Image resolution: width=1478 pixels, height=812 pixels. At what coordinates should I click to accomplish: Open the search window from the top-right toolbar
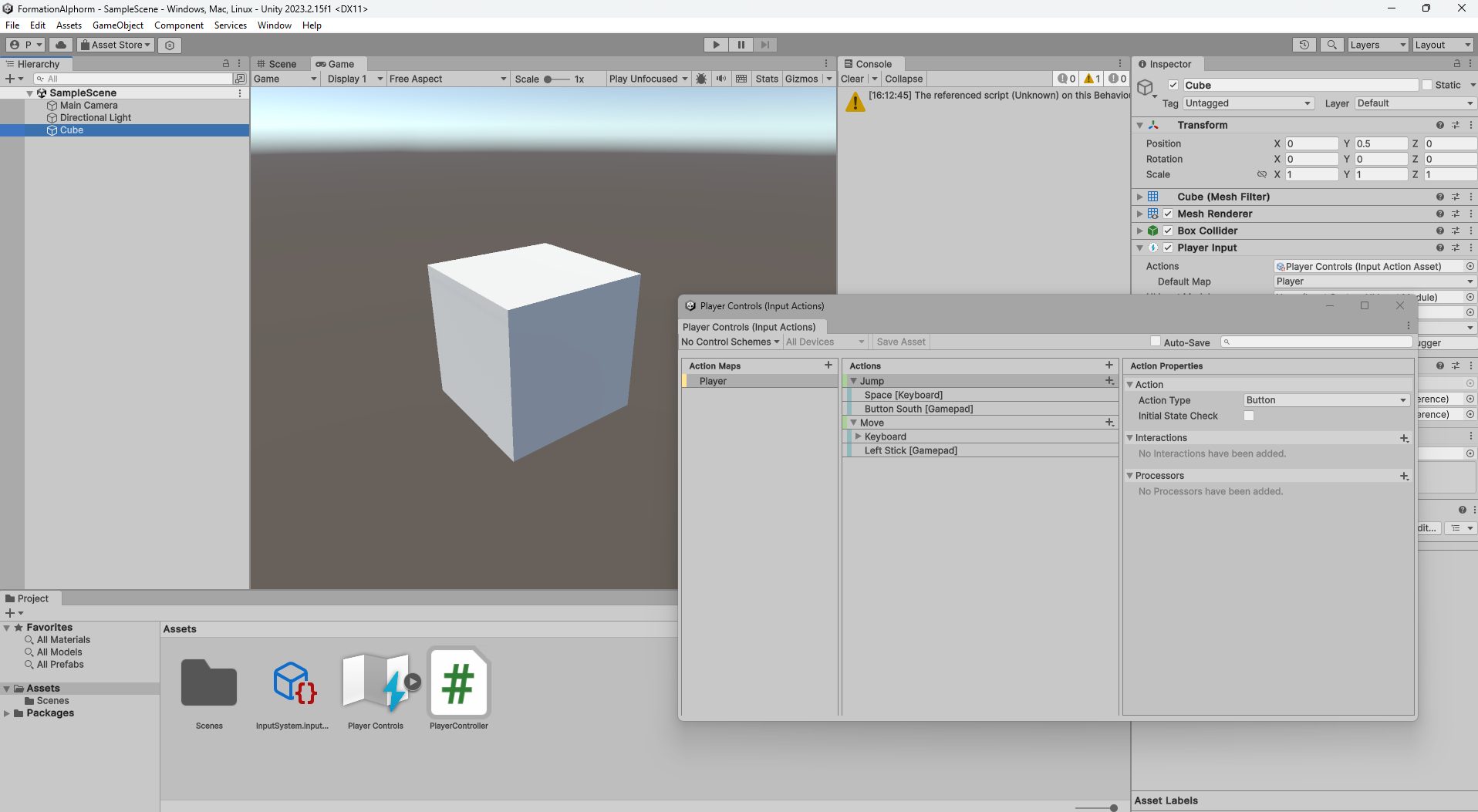[1331, 44]
